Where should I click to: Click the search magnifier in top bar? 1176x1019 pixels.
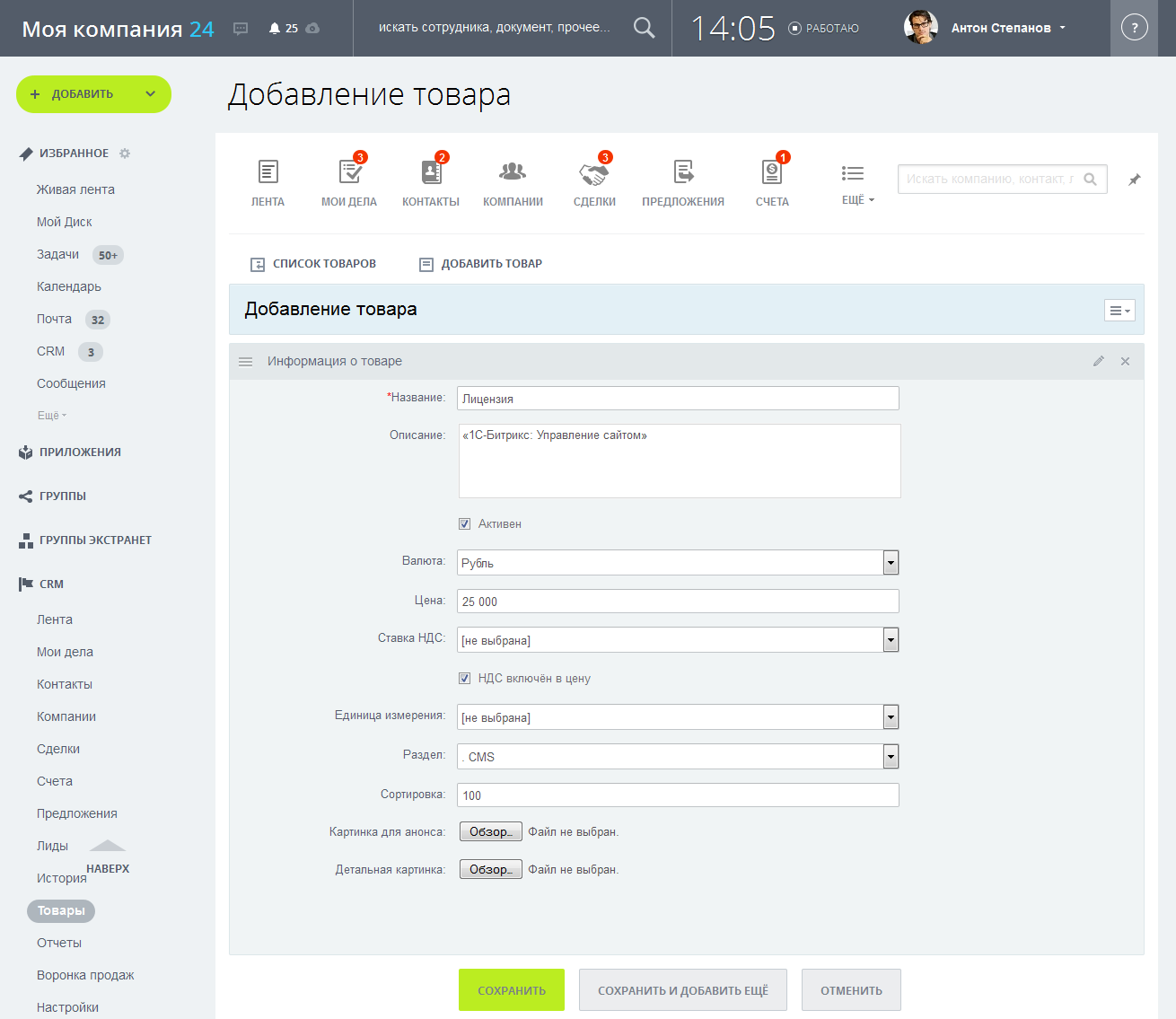[644, 28]
